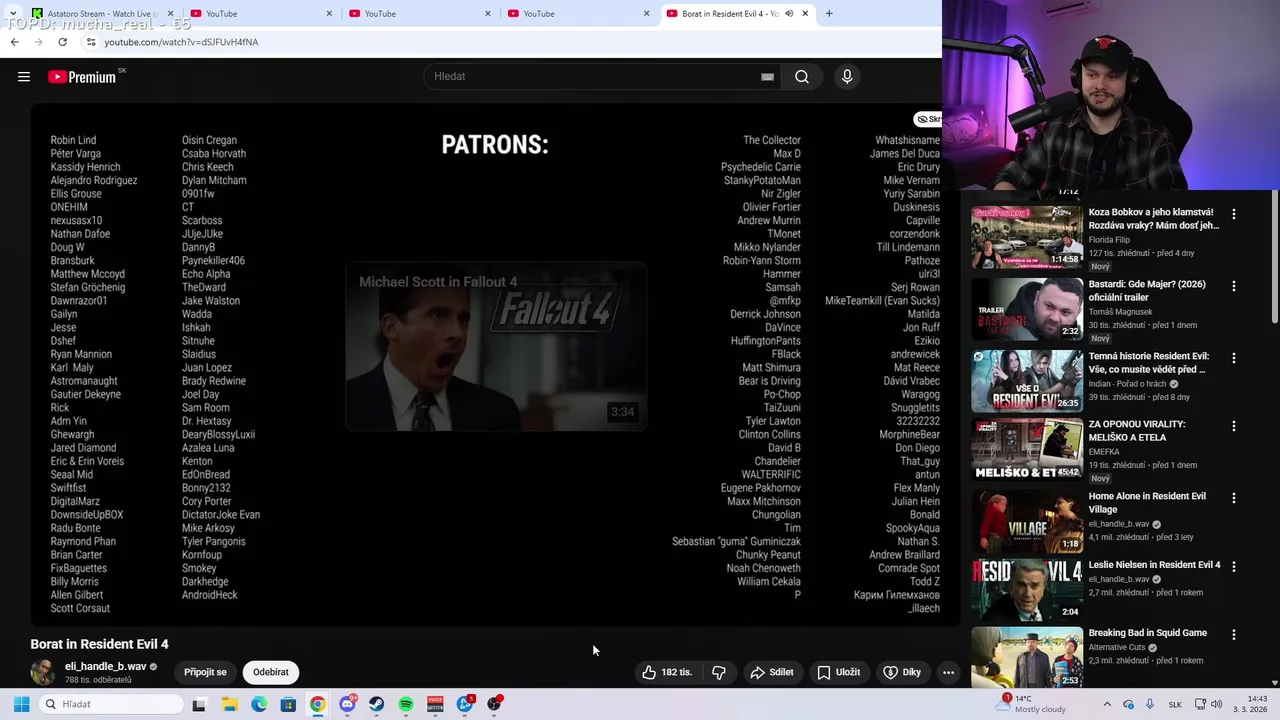The width and height of the screenshot is (1280, 720).
Task: Open OBS Studio from taskbar
Action: [494, 704]
